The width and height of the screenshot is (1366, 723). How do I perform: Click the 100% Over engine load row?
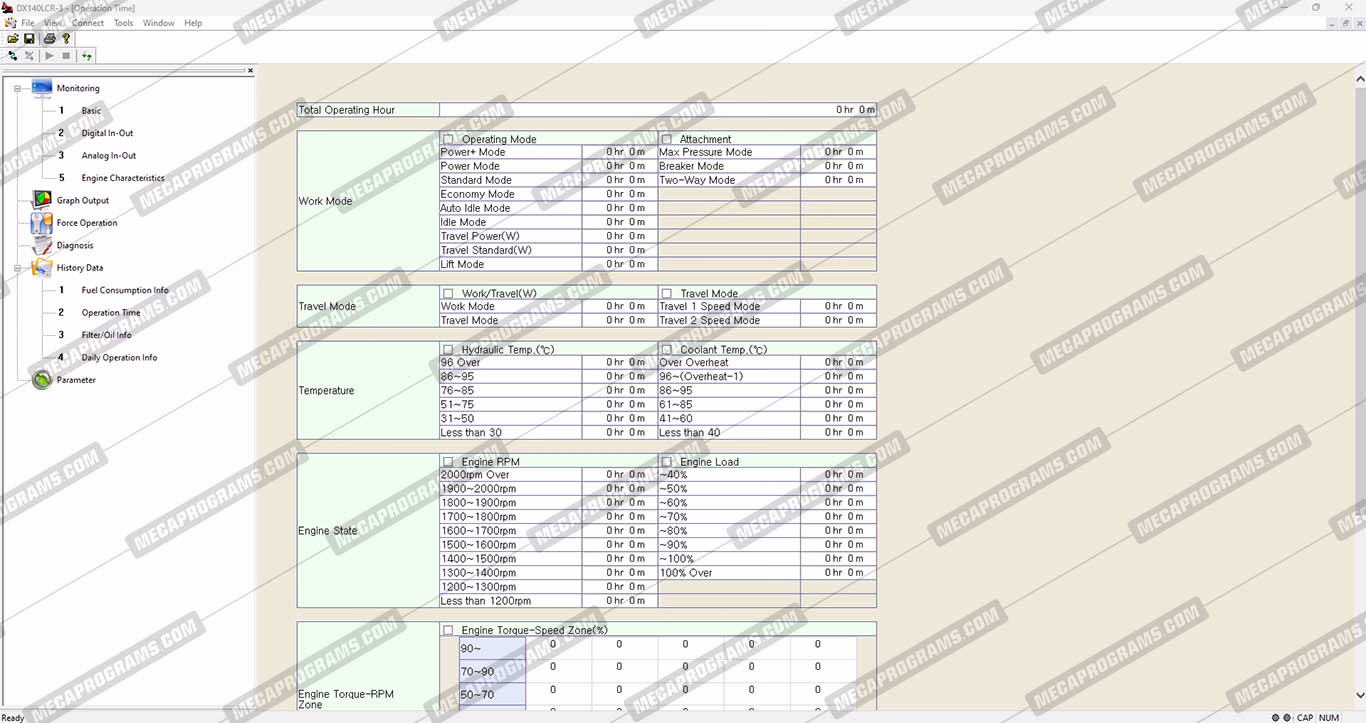click(x=686, y=572)
